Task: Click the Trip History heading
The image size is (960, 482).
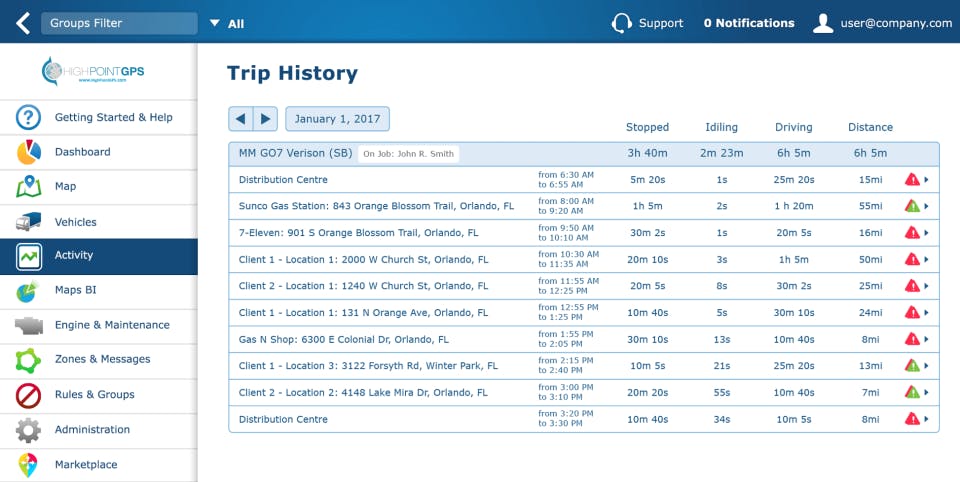Action: pyautogui.click(x=292, y=73)
